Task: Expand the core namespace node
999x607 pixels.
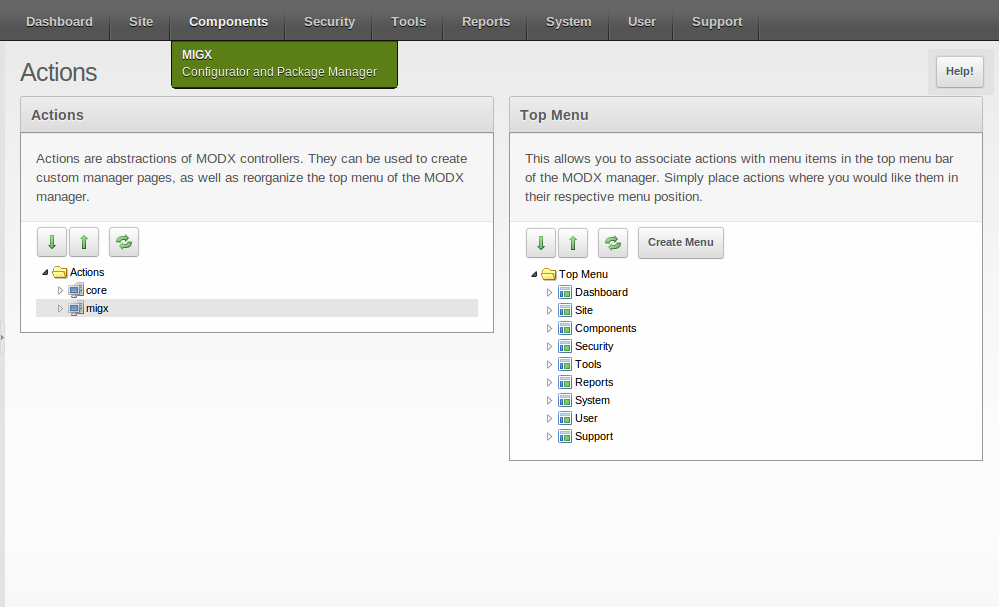Action: click(x=61, y=290)
